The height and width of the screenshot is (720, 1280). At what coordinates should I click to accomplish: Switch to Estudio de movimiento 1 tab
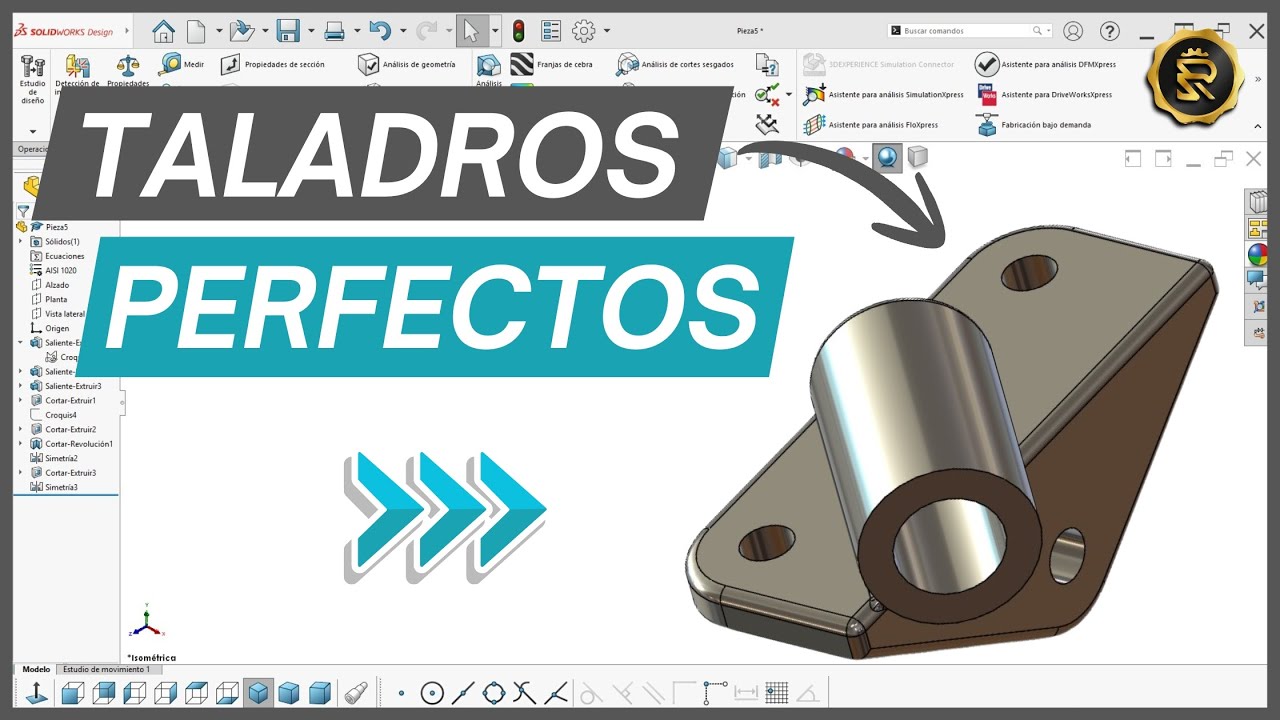(107, 669)
